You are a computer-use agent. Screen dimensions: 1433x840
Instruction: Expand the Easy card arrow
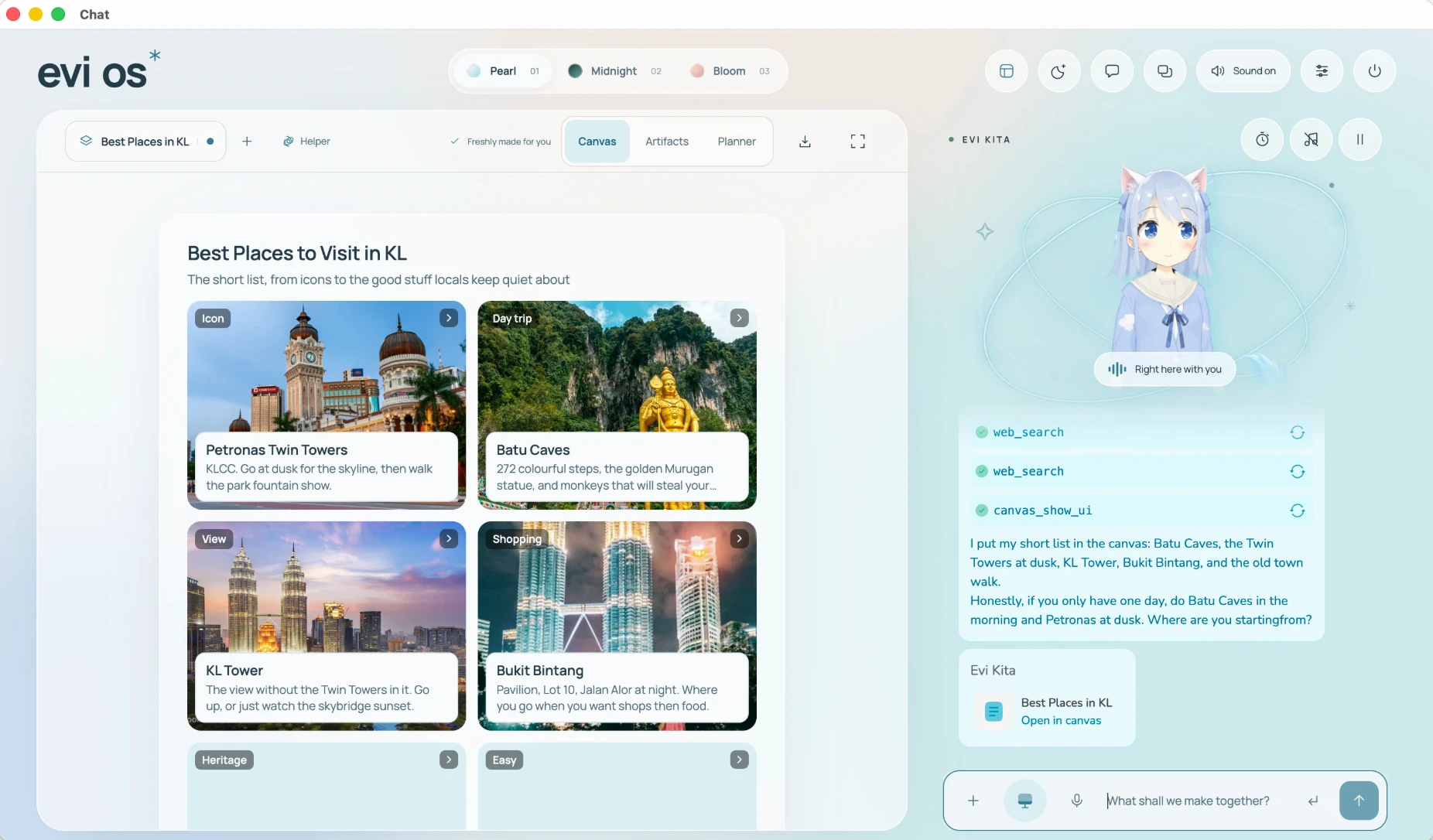tap(740, 760)
